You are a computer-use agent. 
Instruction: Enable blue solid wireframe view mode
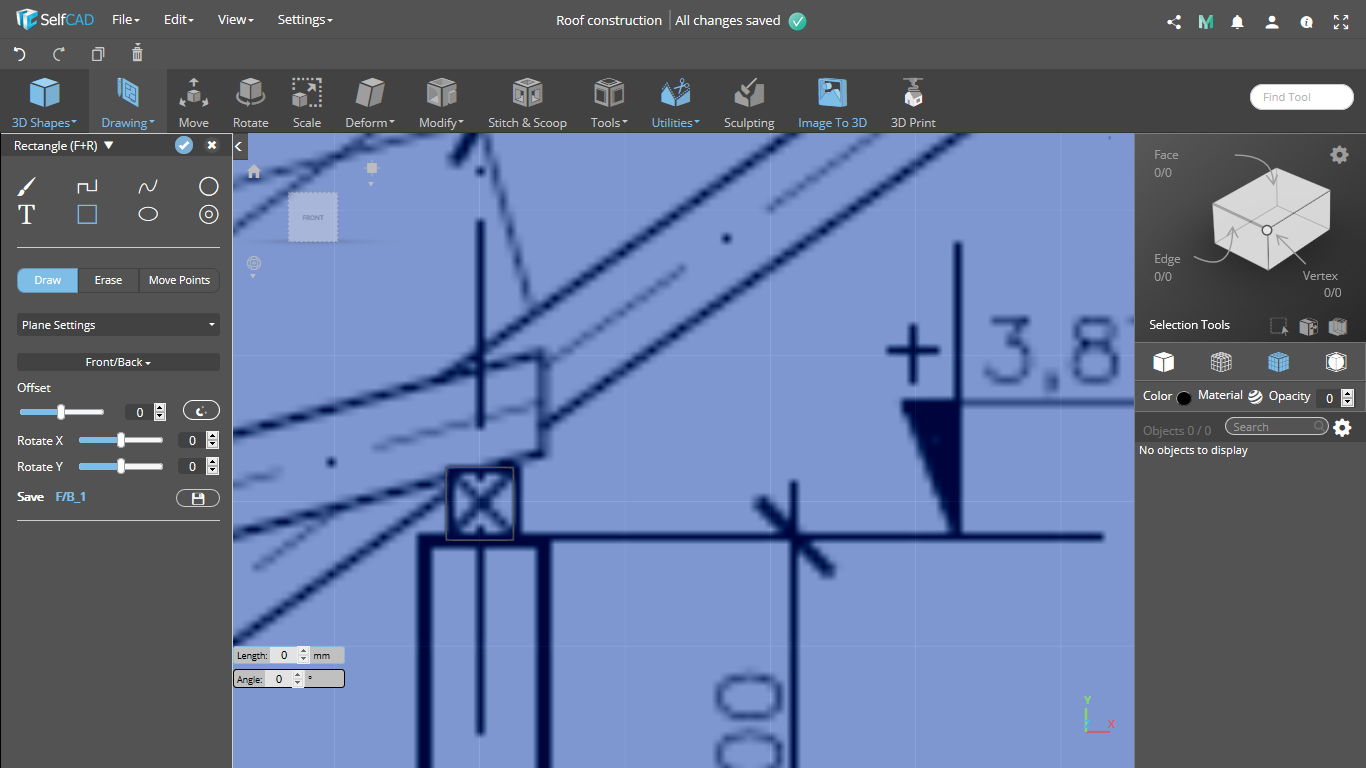point(1278,361)
